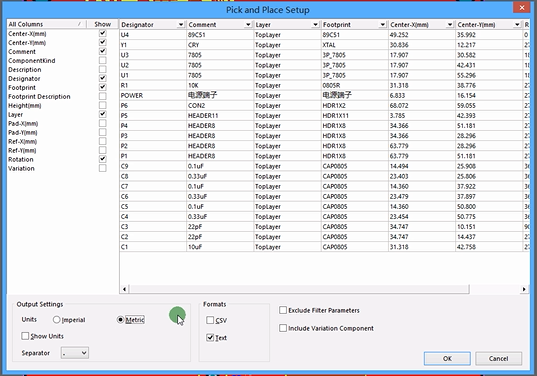This screenshot has width=537, height=376.
Task: Click the XTAL footprint cell
Action: (354, 45)
